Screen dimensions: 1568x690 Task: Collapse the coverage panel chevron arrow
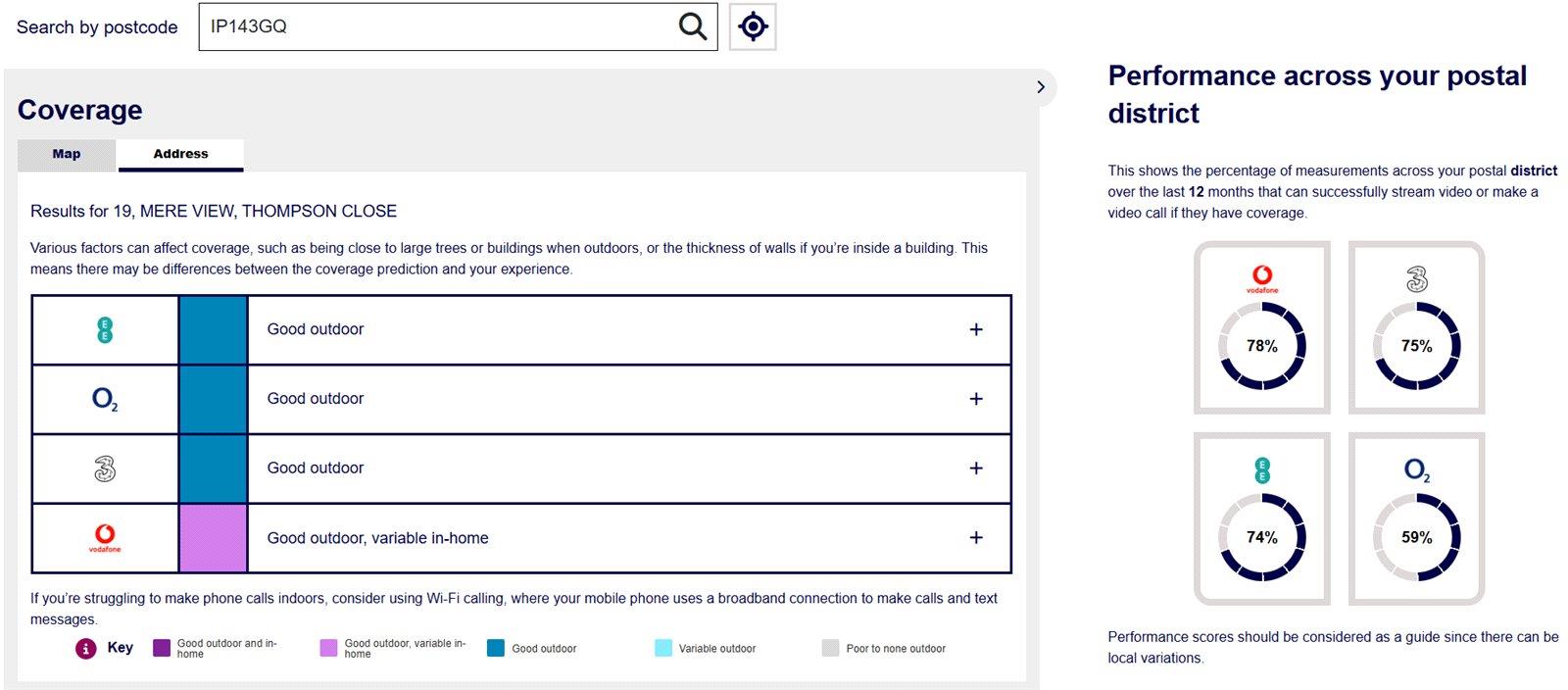pyautogui.click(x=1041, y=87)
